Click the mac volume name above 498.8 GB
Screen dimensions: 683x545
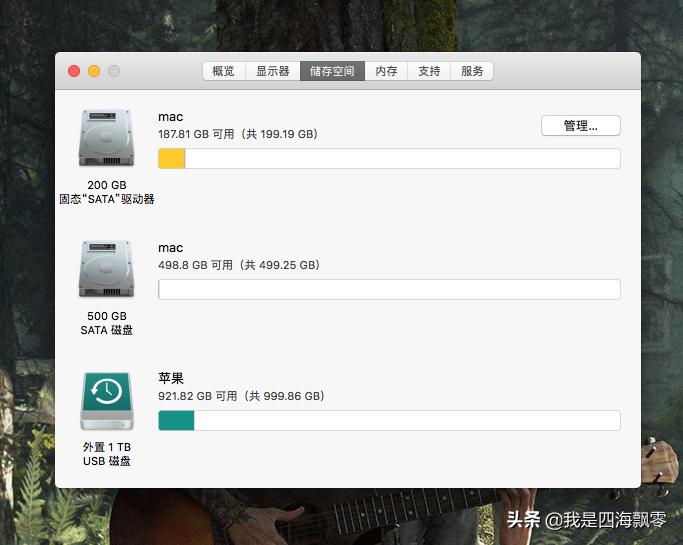[170, 248]
